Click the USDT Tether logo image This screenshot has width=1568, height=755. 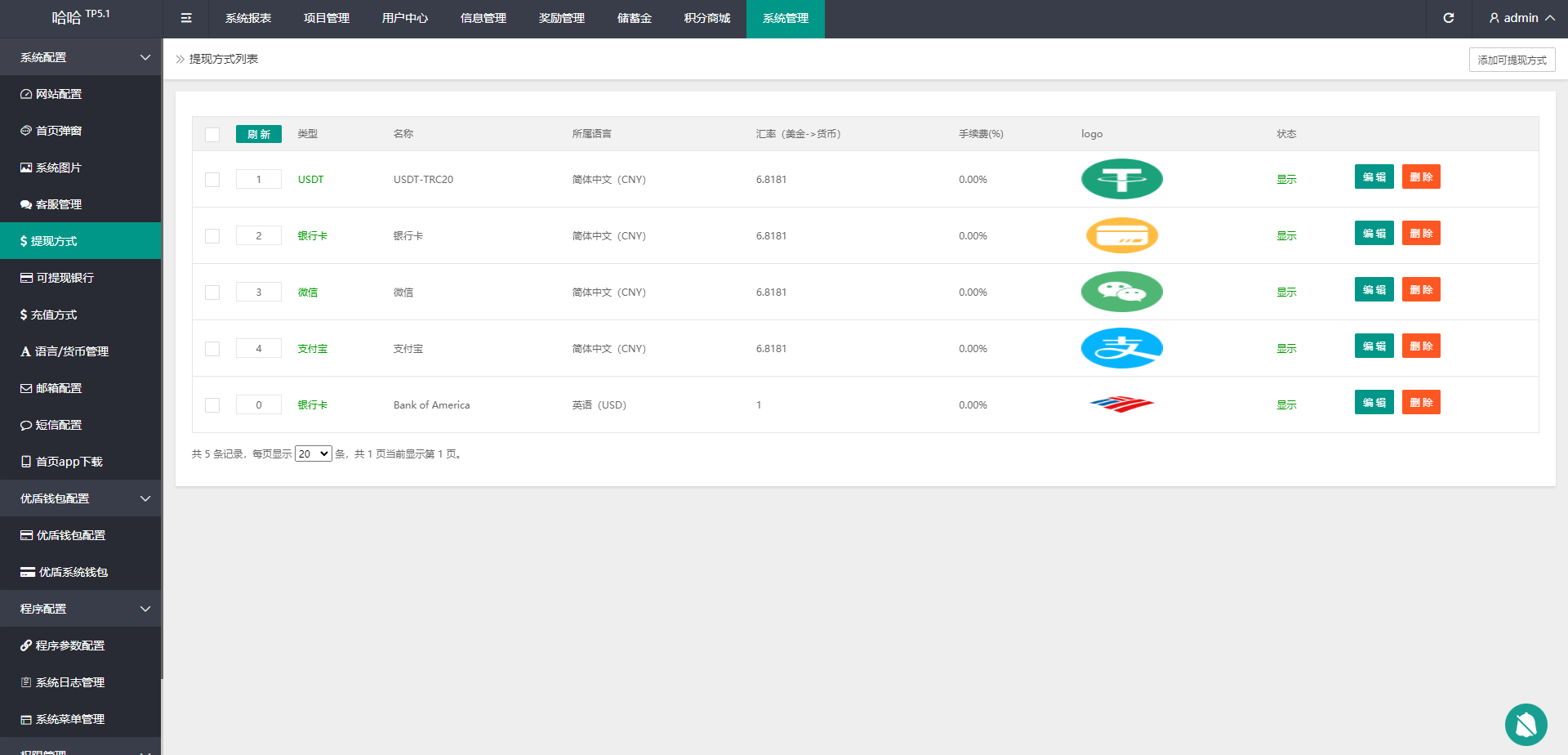pos(1121,179)
